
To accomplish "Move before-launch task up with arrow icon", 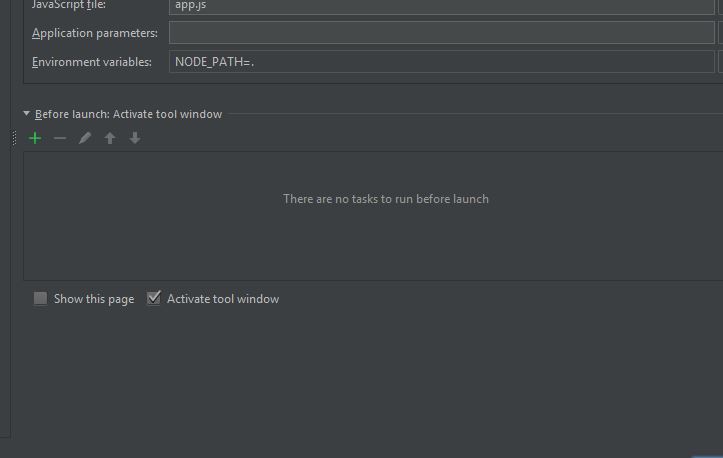I will [110, 138].
